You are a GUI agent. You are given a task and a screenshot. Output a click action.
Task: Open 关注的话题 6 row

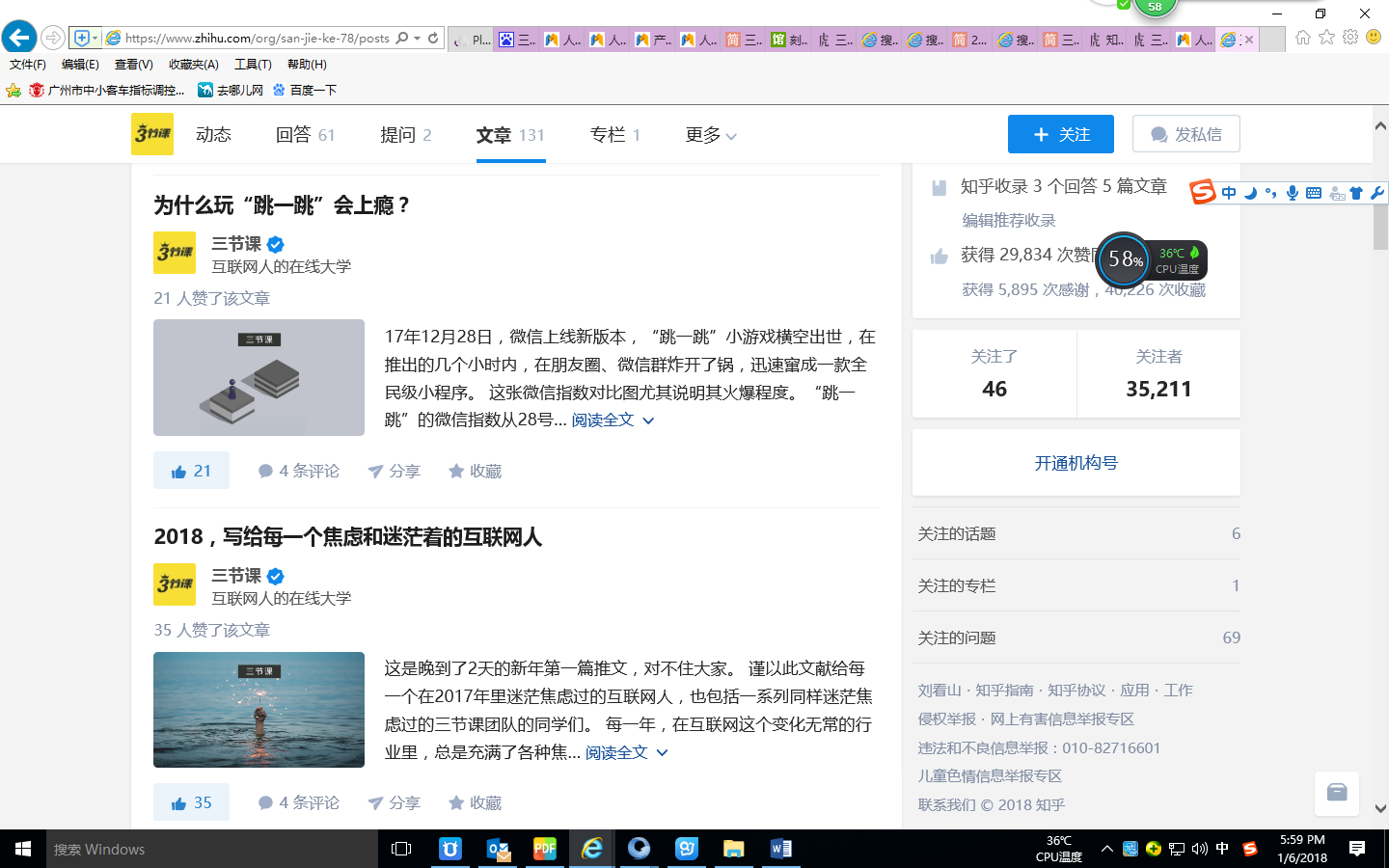[x=1076, y=533]
